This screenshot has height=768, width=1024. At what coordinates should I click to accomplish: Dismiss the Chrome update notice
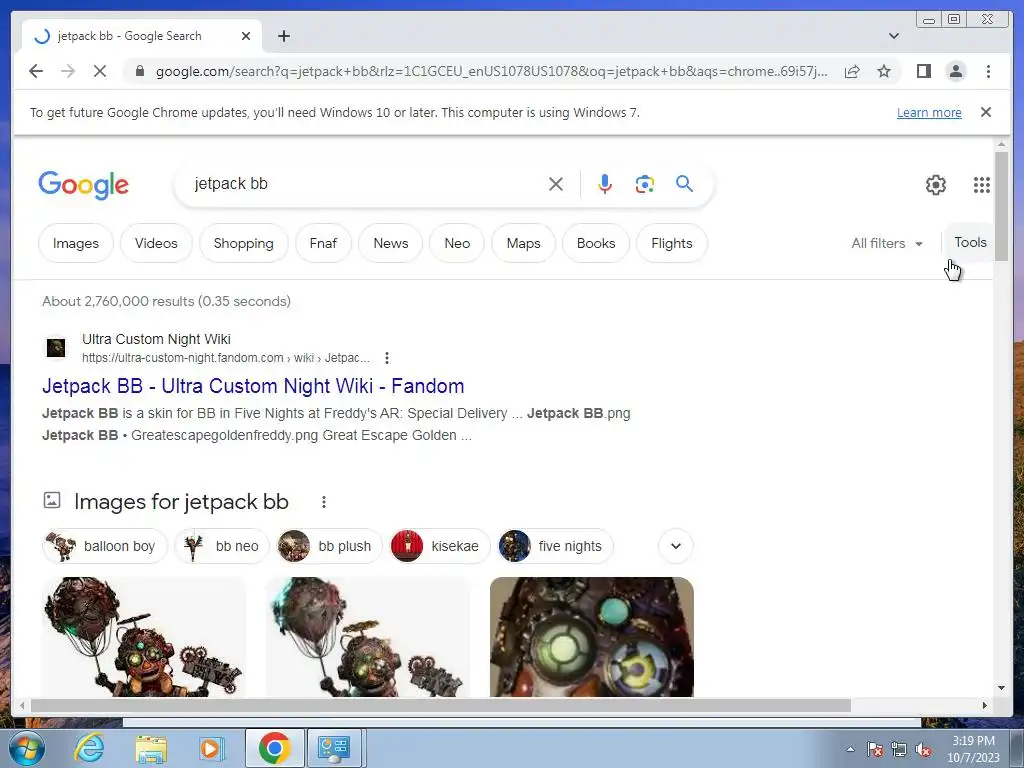tap(985, 112)
